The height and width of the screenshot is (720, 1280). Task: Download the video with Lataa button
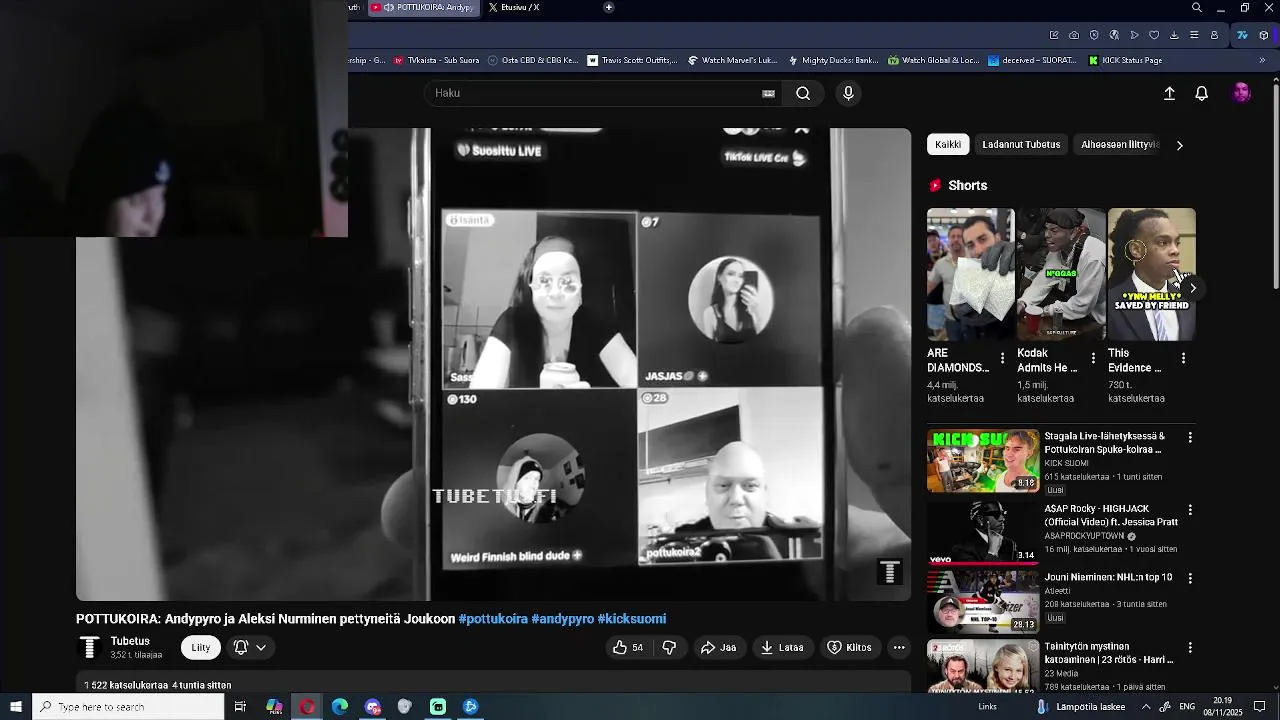pos(782,647)
